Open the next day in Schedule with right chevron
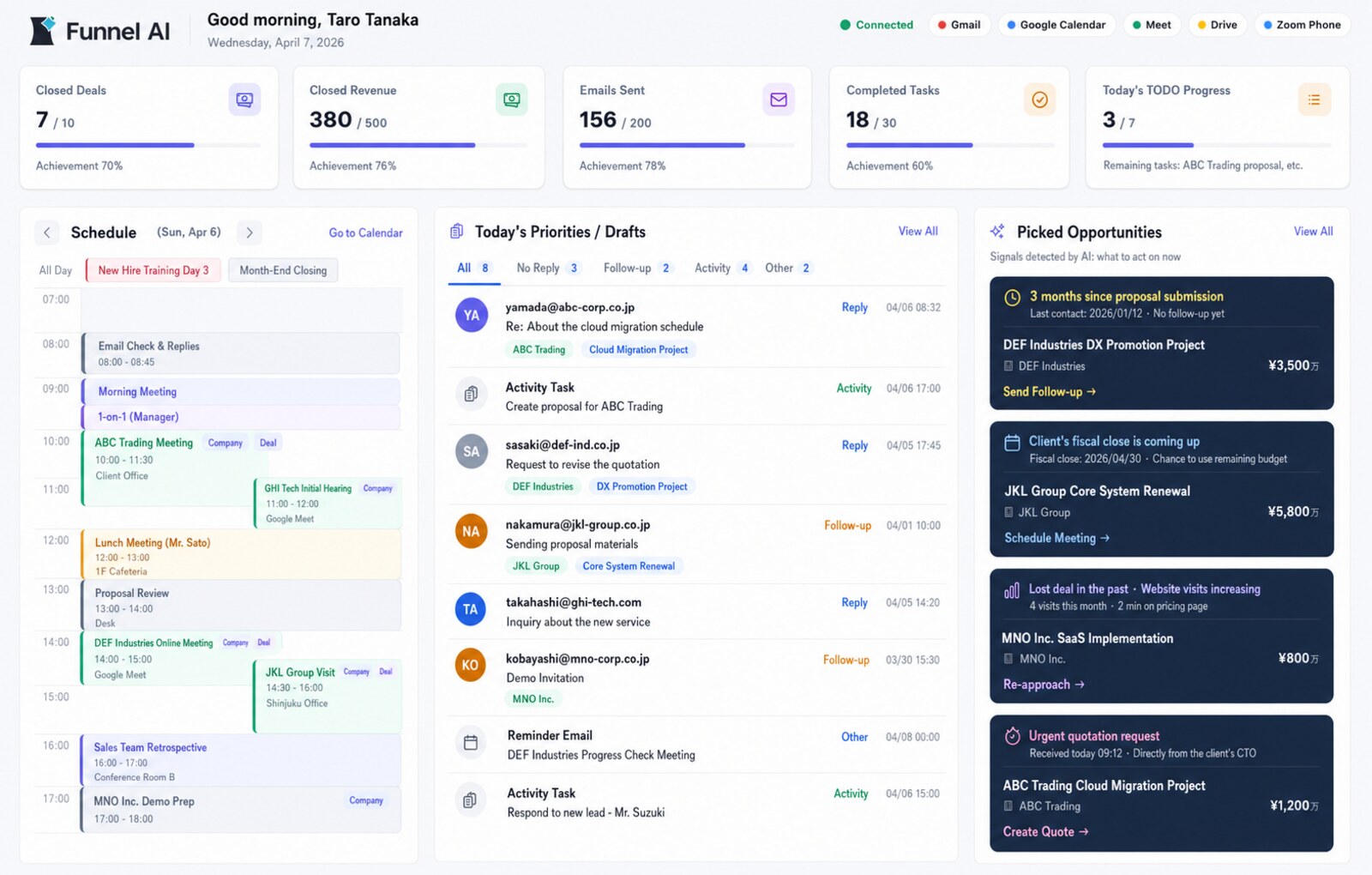 pos(249,232)
